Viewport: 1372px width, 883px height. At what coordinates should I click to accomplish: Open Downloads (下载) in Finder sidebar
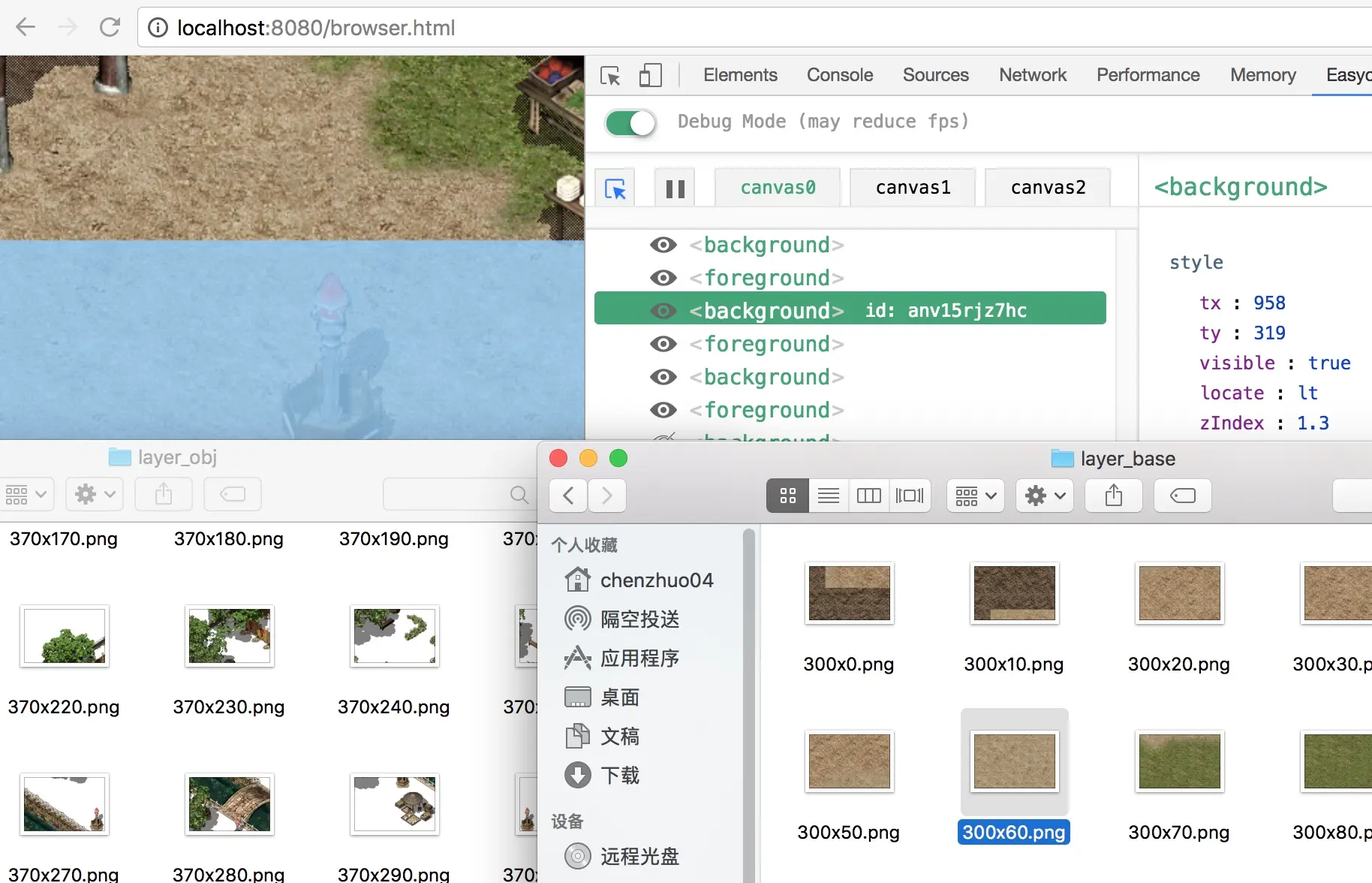click(602, 775)
